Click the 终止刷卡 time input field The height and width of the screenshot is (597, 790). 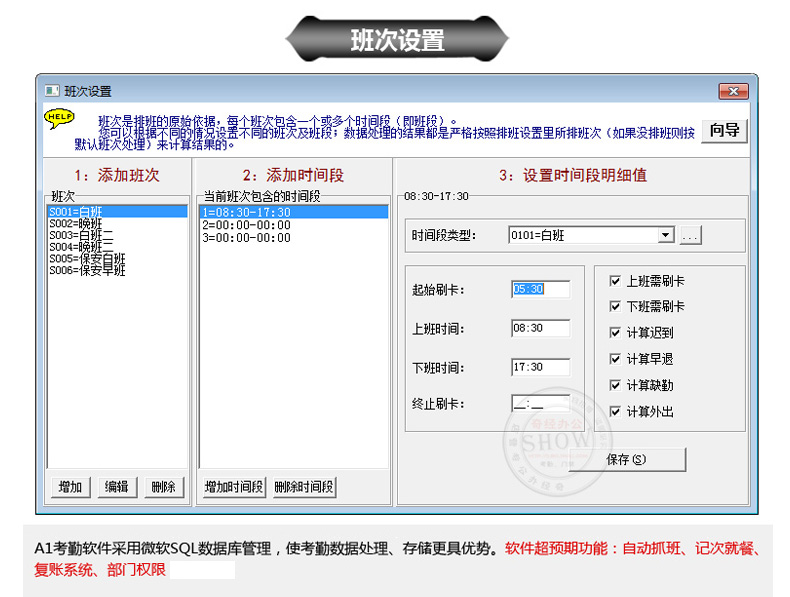tap(540, 404)
